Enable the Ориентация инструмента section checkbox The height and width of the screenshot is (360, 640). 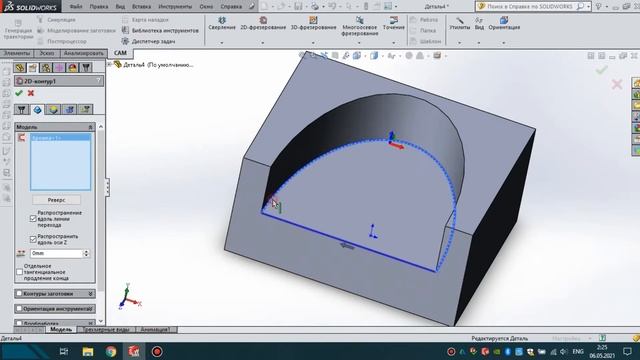point(19,309)
